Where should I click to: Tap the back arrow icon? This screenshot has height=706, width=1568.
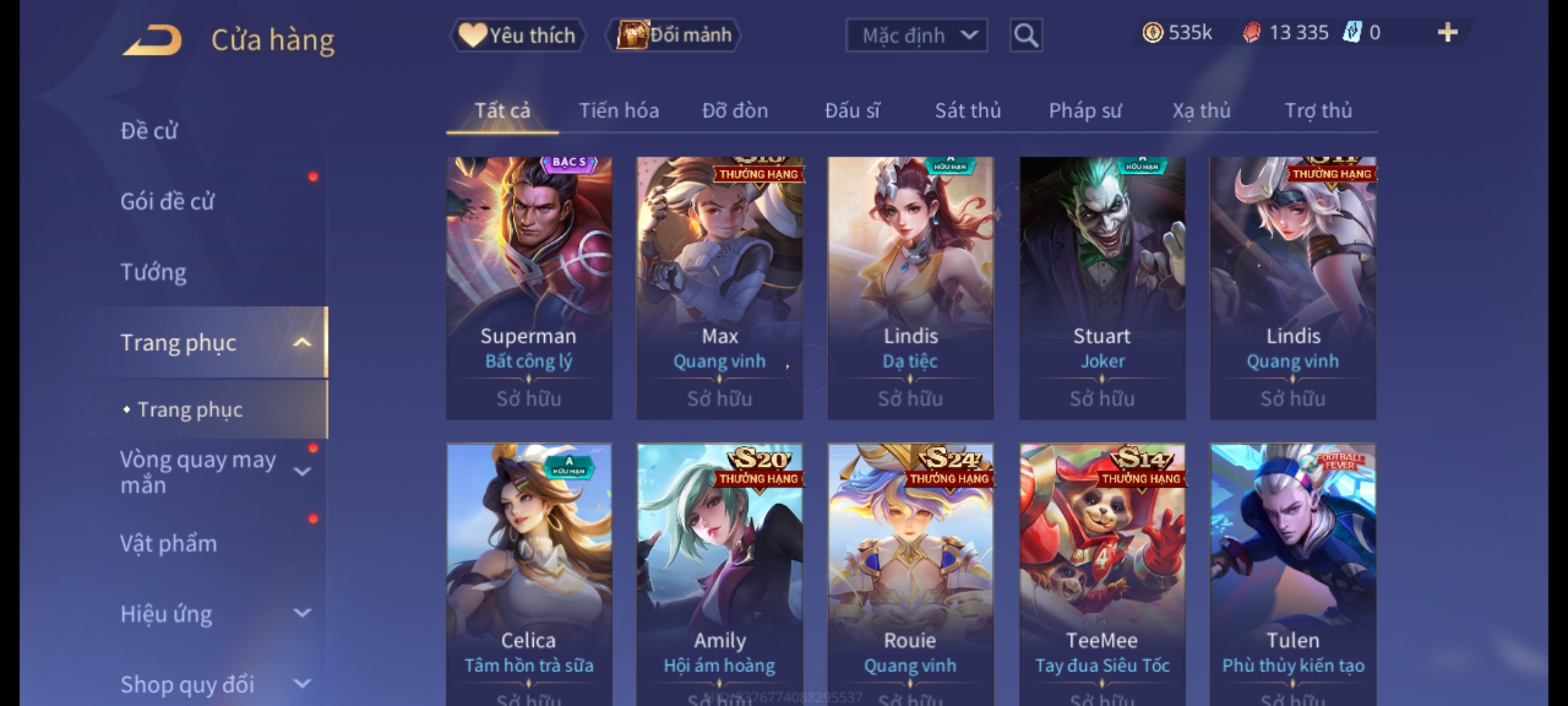tap(152, 41)
